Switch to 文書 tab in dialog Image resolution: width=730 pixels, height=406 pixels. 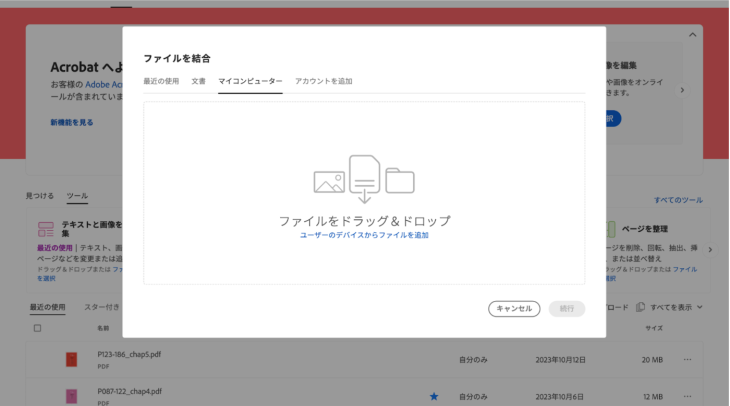199,81
